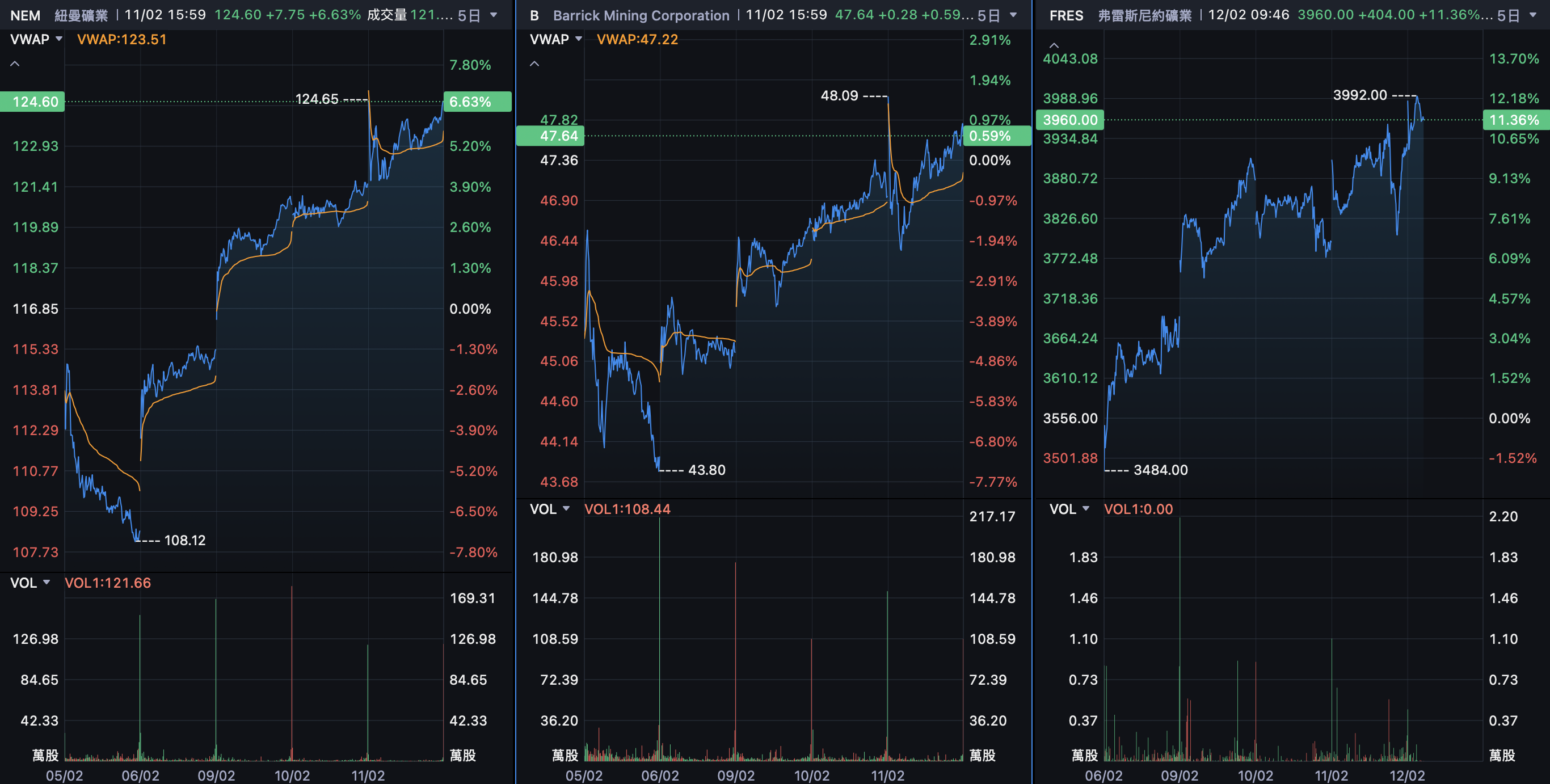Click the 124.65 high marker on NEM
This screenshot has height=784, width=1550.
[317, 99]
